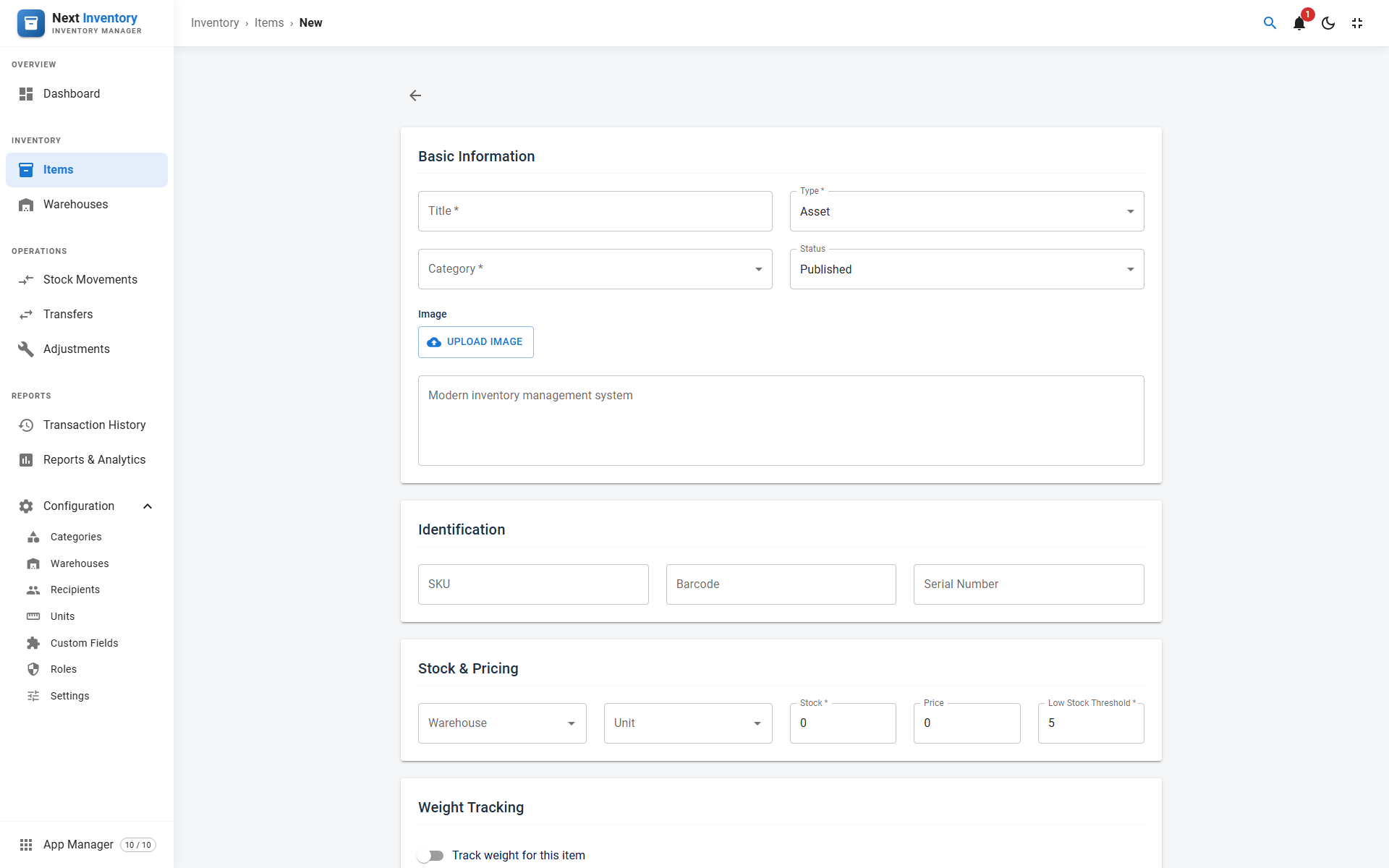Screen dimensions: 1389x868
Task: Click the back arrow icon
Action: (415, 95)
